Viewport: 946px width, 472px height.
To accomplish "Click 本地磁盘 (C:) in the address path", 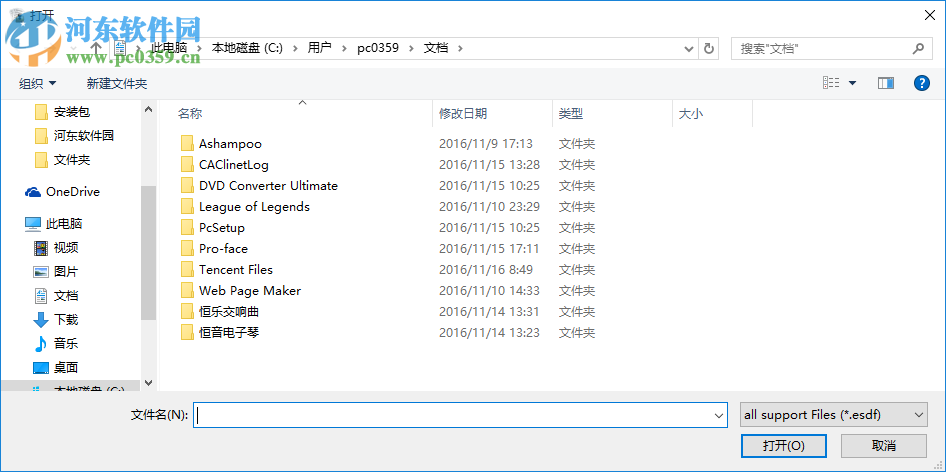I will click(247, 48).
